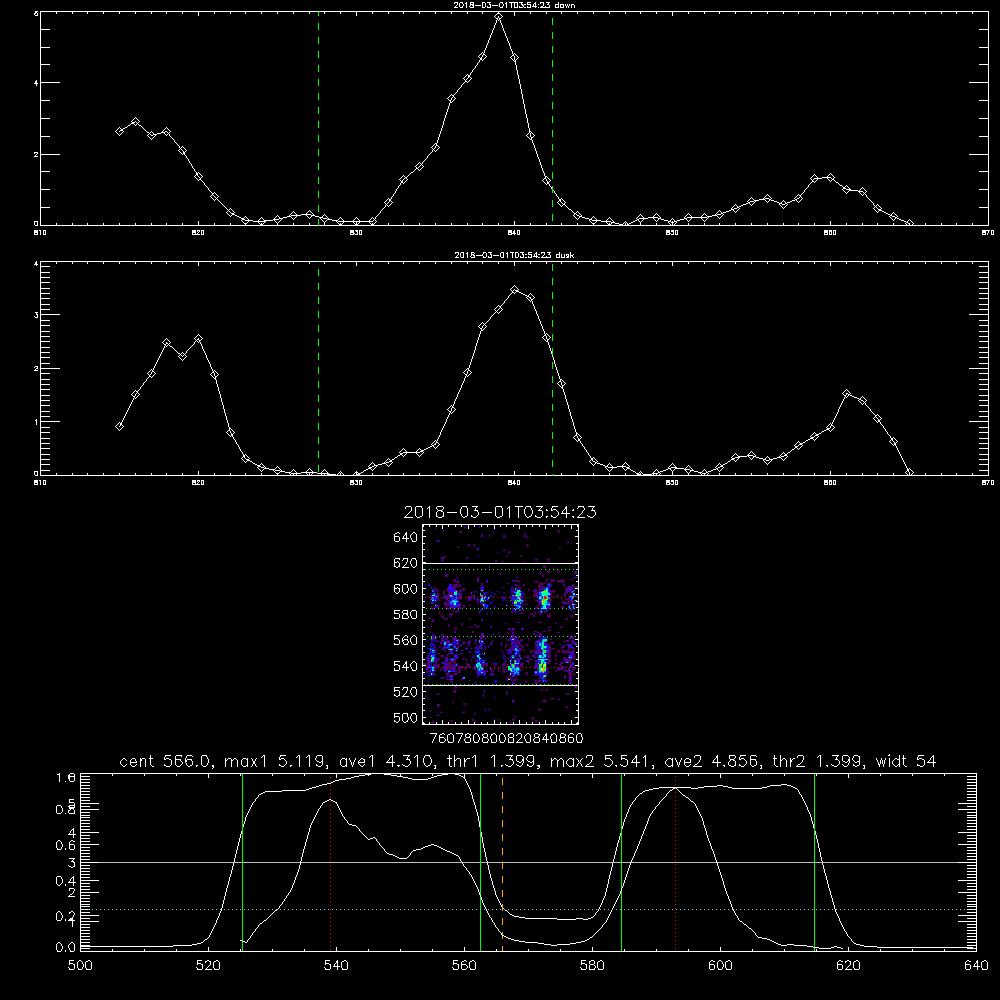Screen dimensions: 1000x1000
Task: Click the highest diamond marker in dusk plot
Action: (515, 290)
